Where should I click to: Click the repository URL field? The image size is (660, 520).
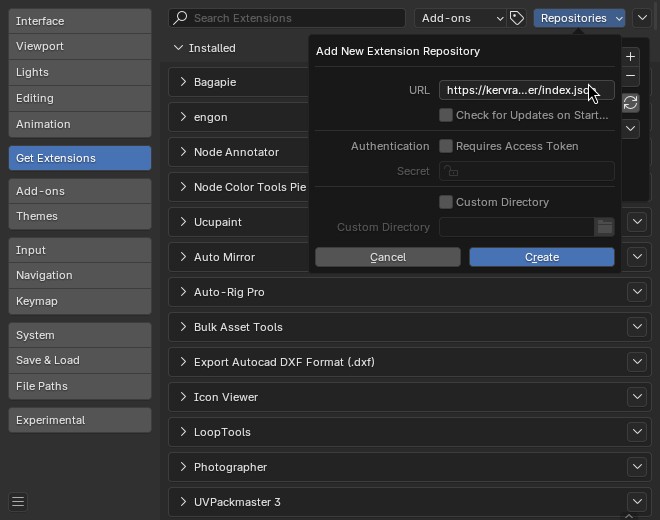point(527,90)
